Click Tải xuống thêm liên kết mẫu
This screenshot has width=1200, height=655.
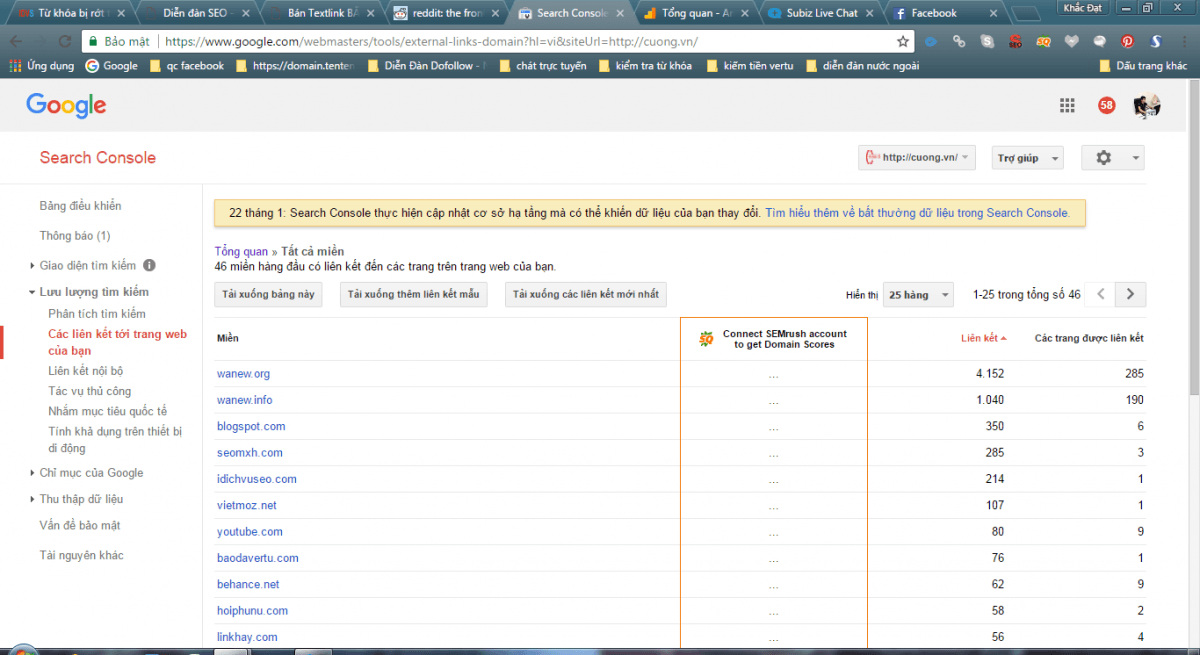(414, 295)
